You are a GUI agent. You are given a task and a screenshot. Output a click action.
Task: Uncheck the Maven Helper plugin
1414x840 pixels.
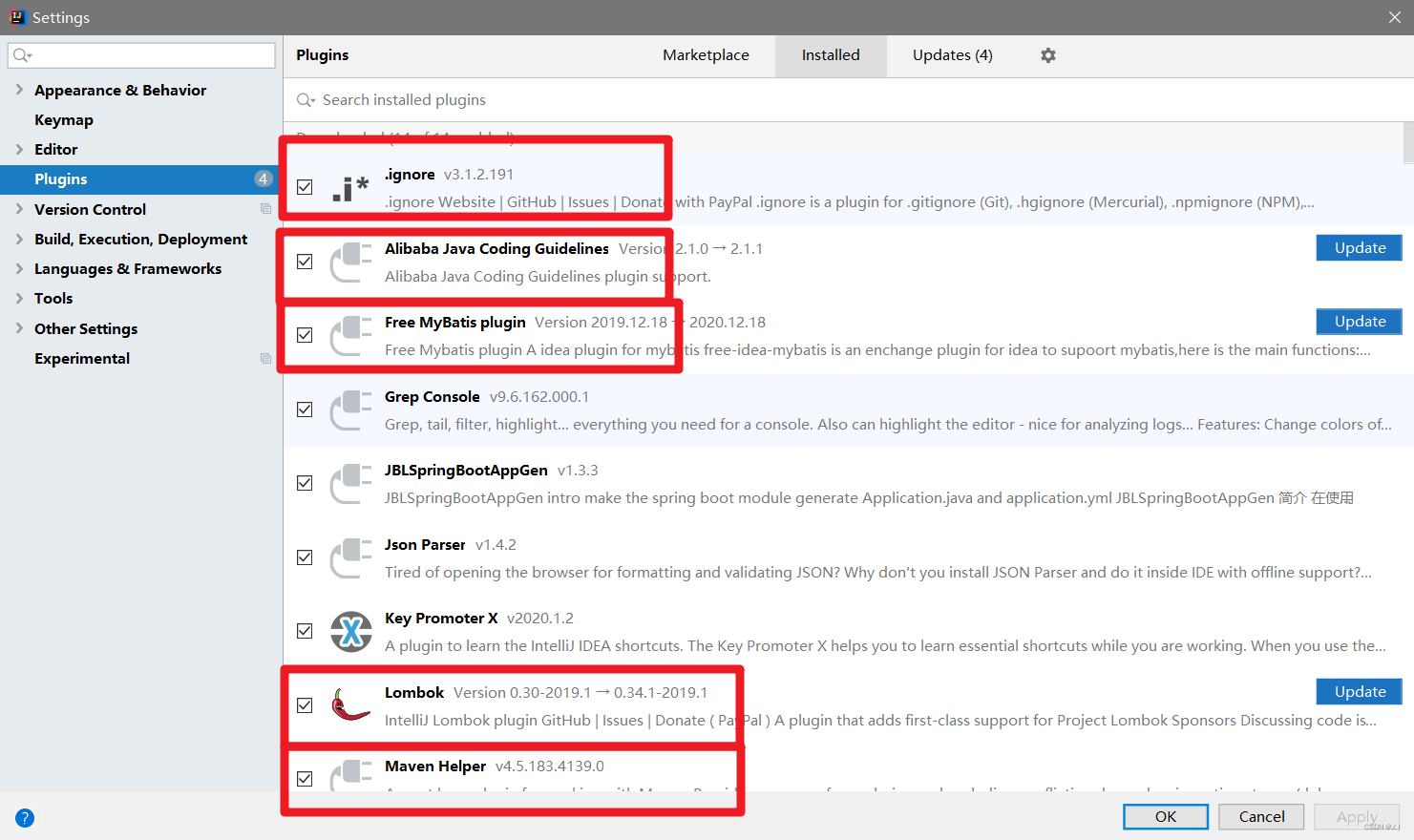pyautogui.click(x=305, y=779)
